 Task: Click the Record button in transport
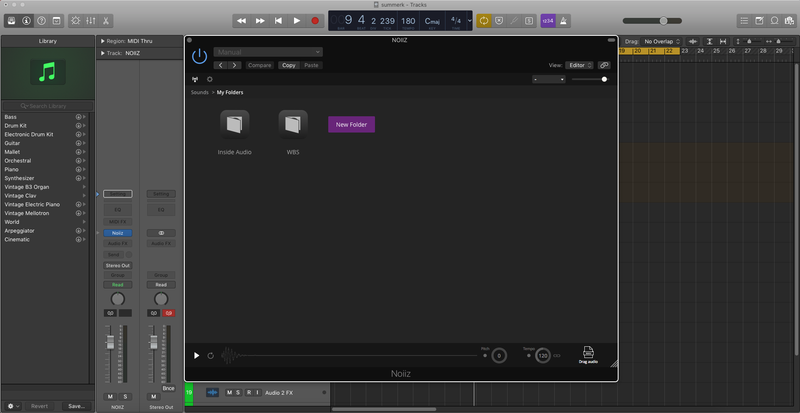[315, 20]
